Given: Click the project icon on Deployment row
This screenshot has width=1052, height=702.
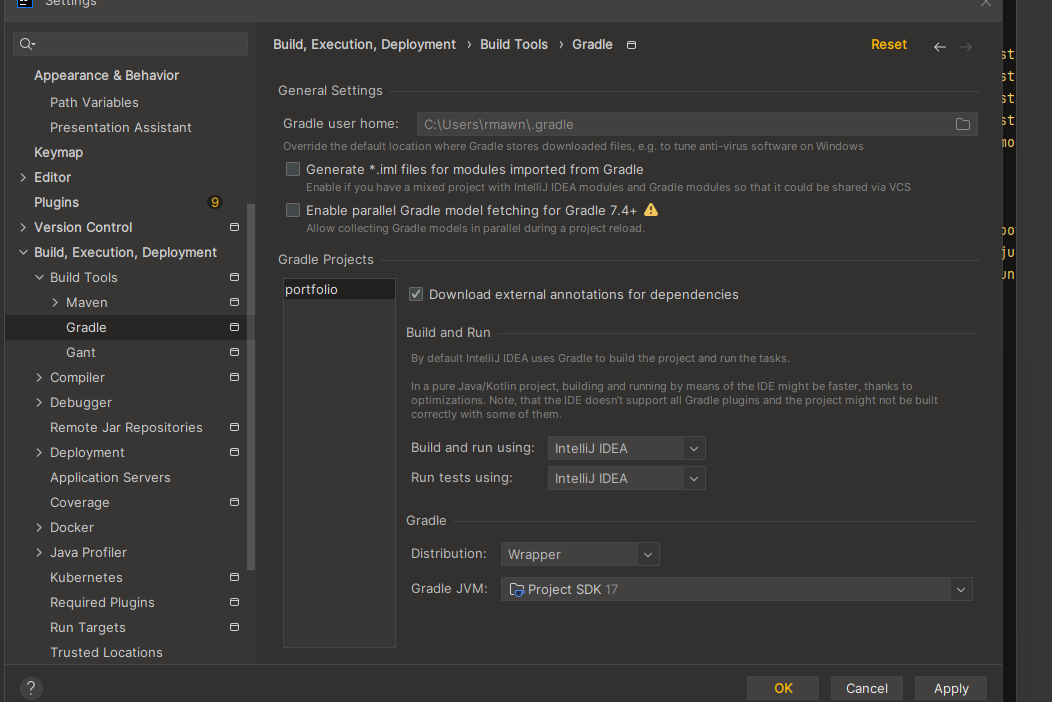Looking at the screenshot, I should 234,452.
